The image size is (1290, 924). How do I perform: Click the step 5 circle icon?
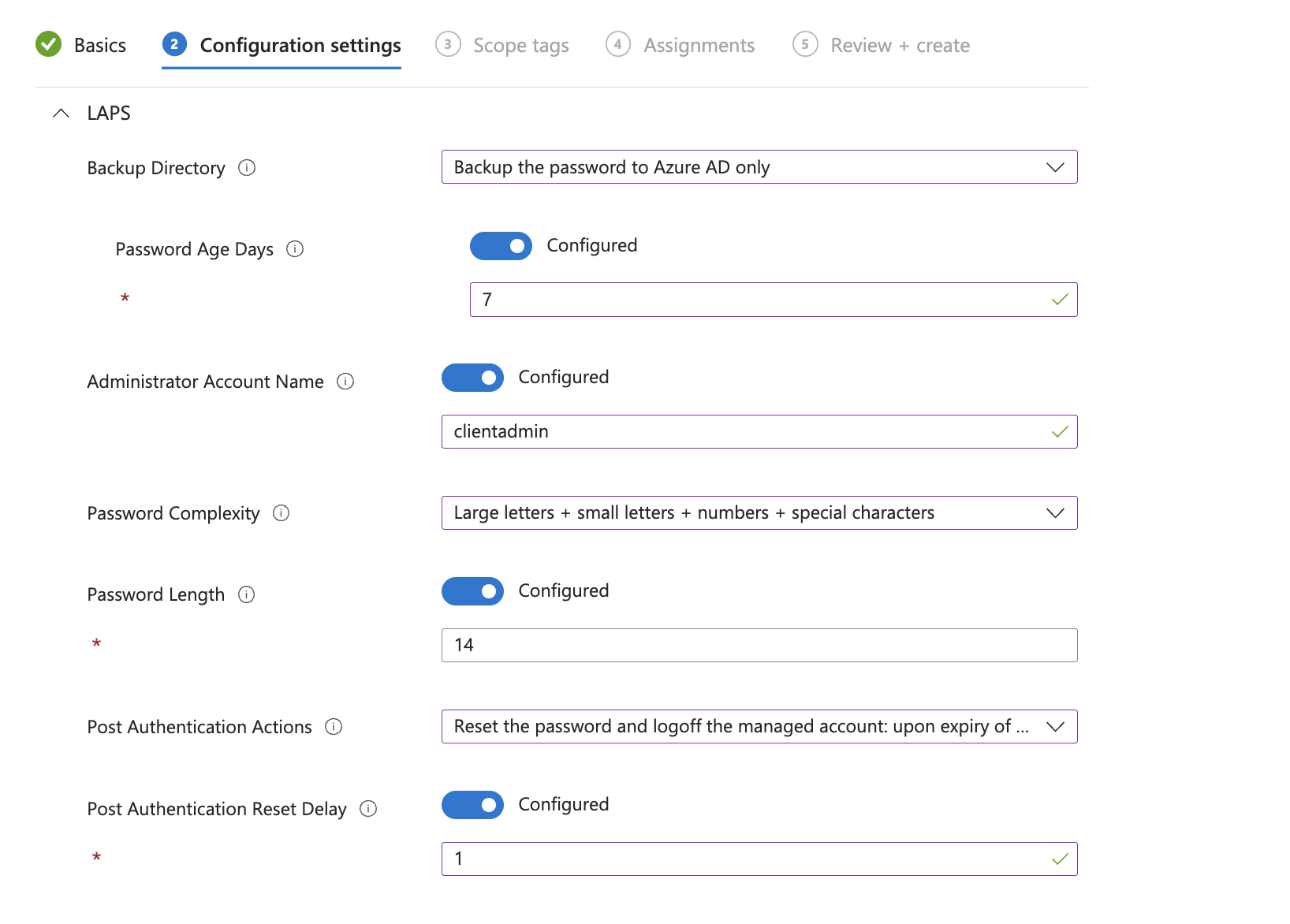tap(805, 44)
